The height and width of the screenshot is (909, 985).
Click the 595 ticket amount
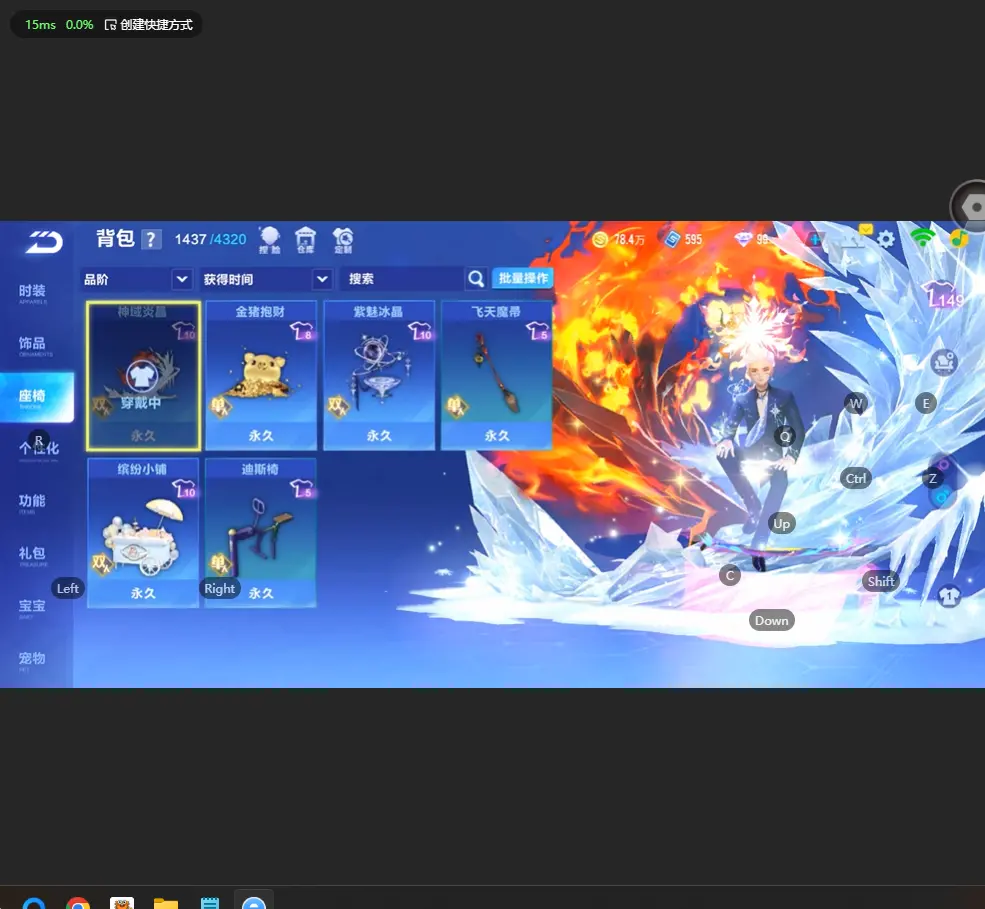coord(694,239)
